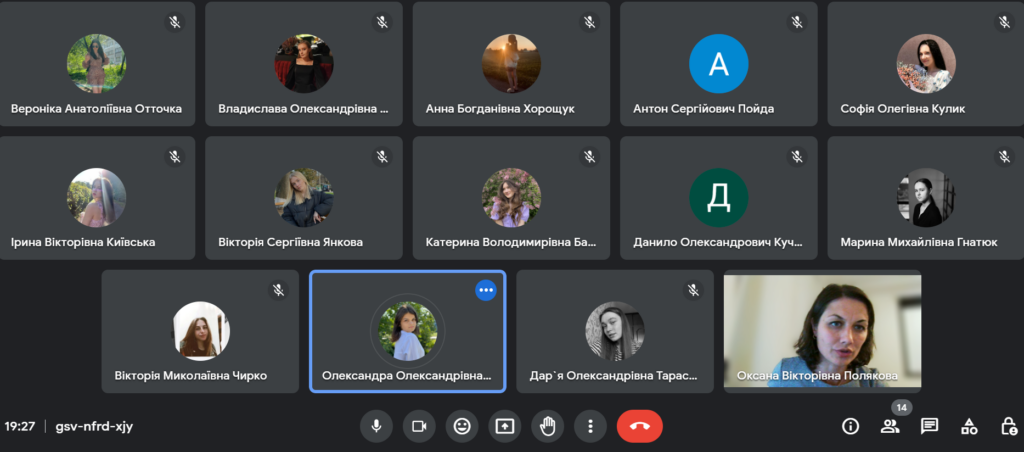Open host controls lock icon
The width and height of the screenshot is (1024, 452).
tap(1008, 426)
